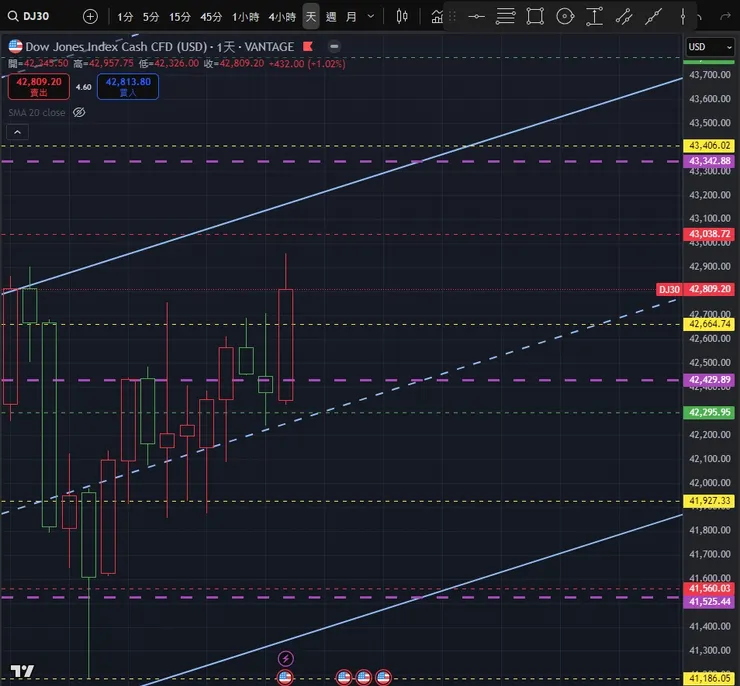
Task: Select the 週 weekly timeframe
Action: pos(331,17)
